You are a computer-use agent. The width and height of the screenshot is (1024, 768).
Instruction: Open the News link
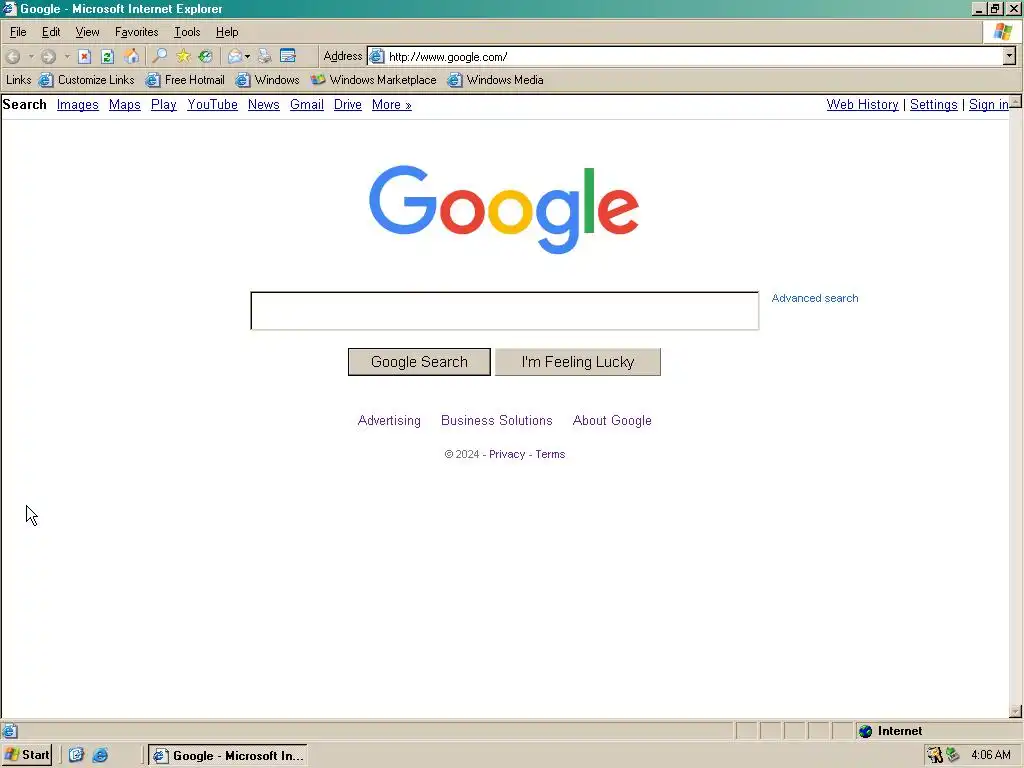[264, 104]
